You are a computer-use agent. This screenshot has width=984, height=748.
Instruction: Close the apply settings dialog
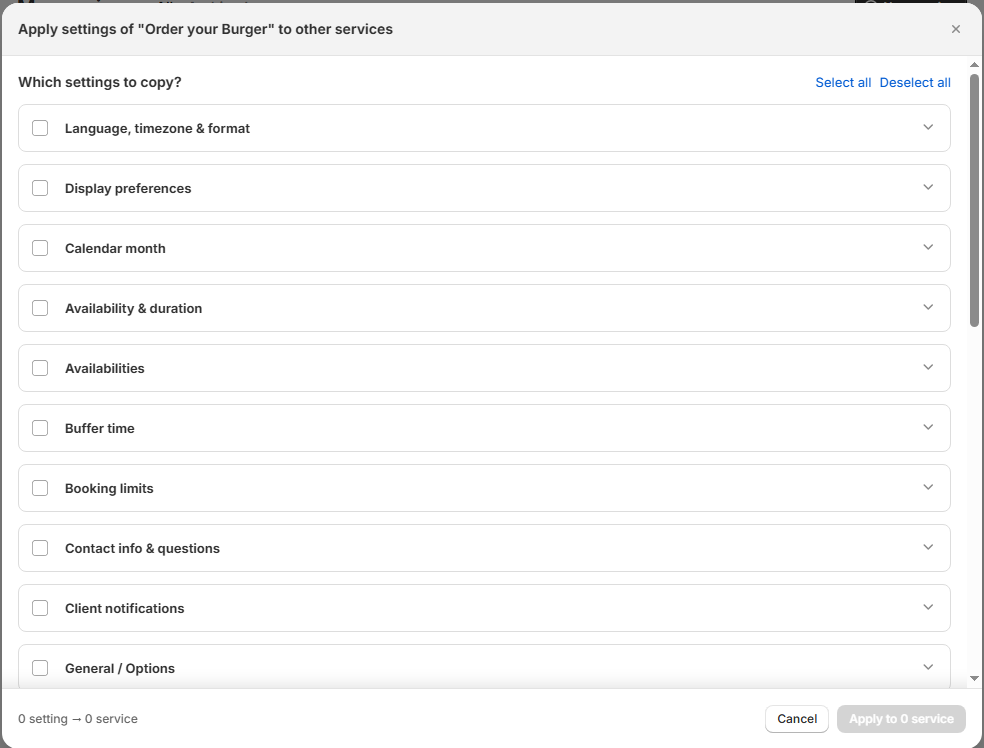tap(955, 29)
